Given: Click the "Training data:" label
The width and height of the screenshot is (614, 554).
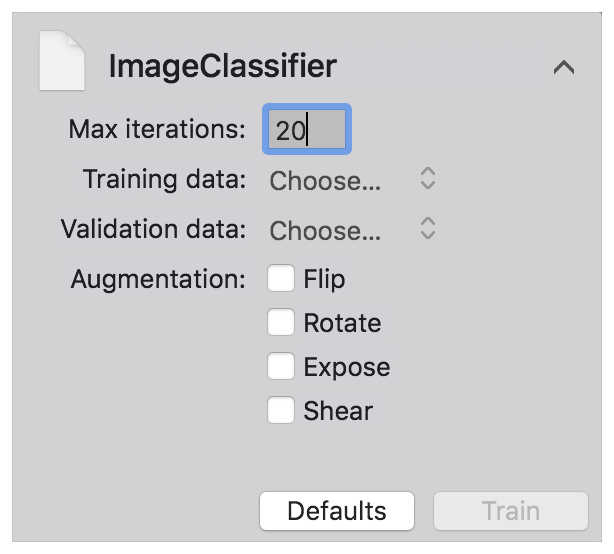Looking at the screenshot, I should [164, 180].
